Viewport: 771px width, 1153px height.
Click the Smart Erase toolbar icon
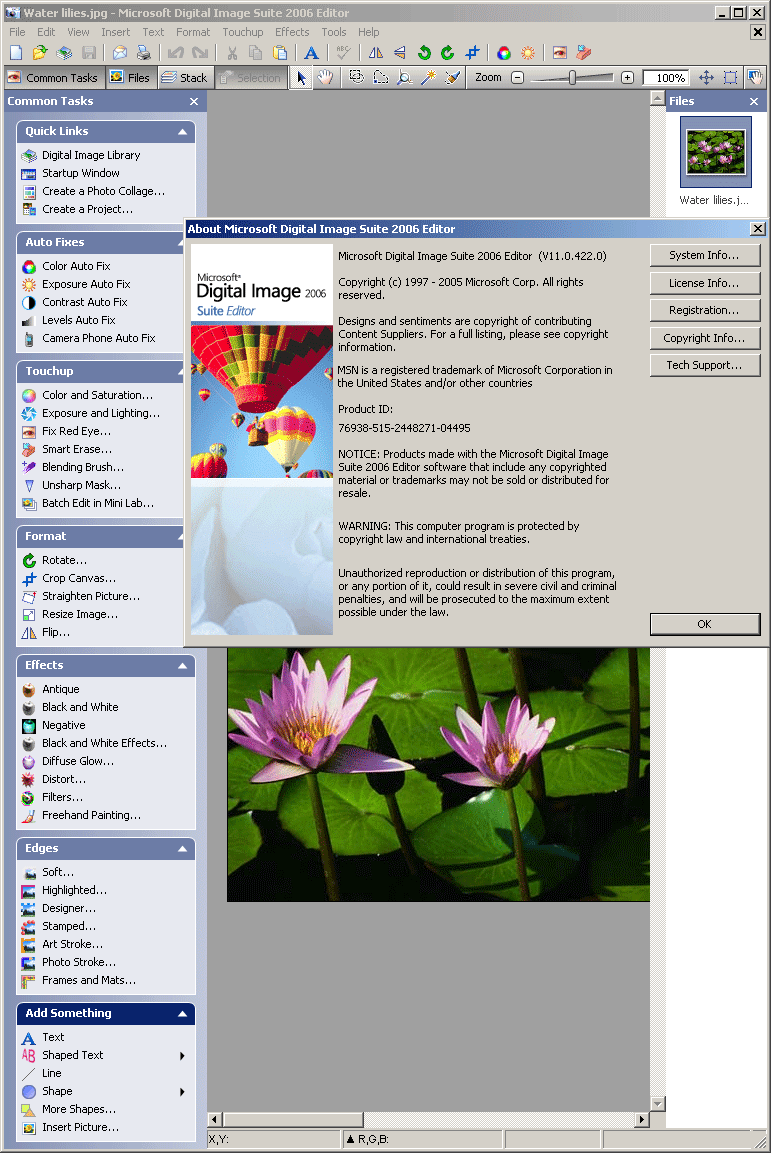(584, 53)
